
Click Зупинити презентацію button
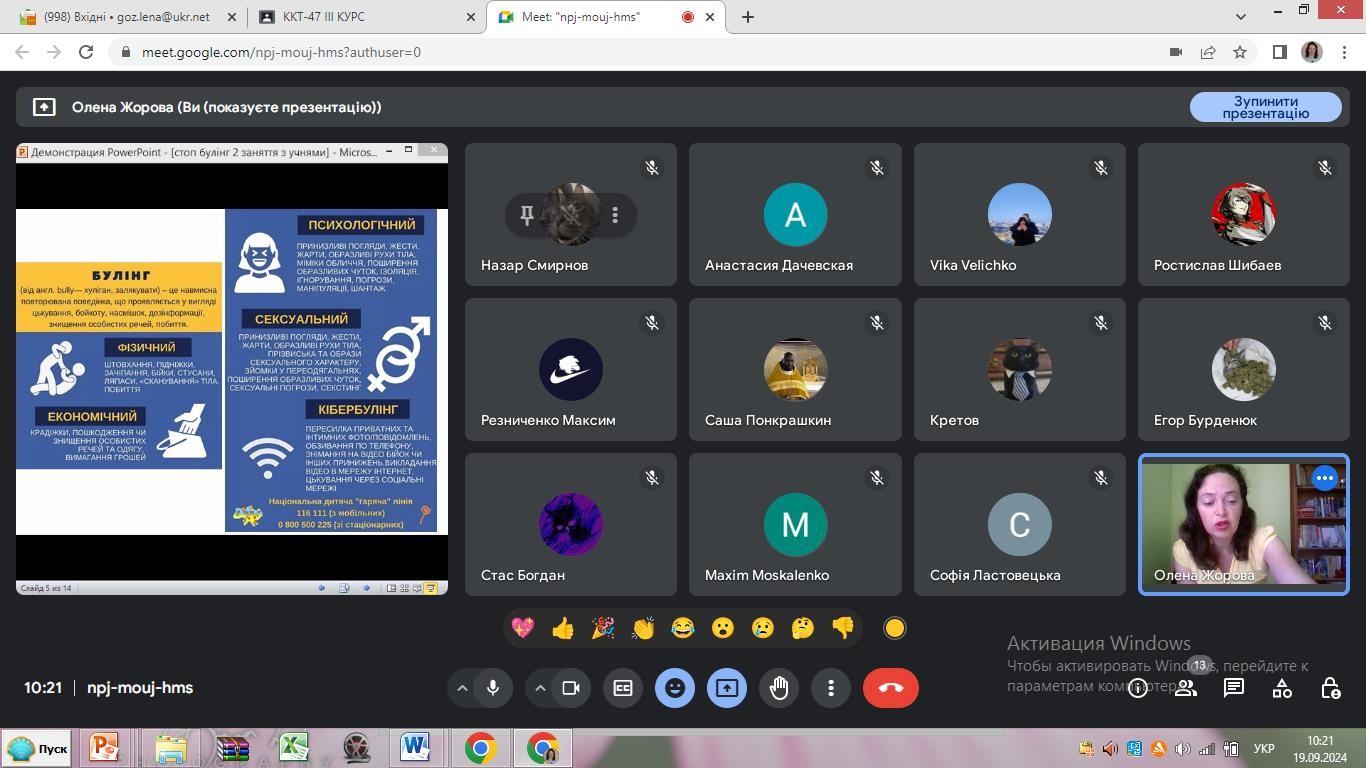pyautogui.click(x=1265, y=107)
